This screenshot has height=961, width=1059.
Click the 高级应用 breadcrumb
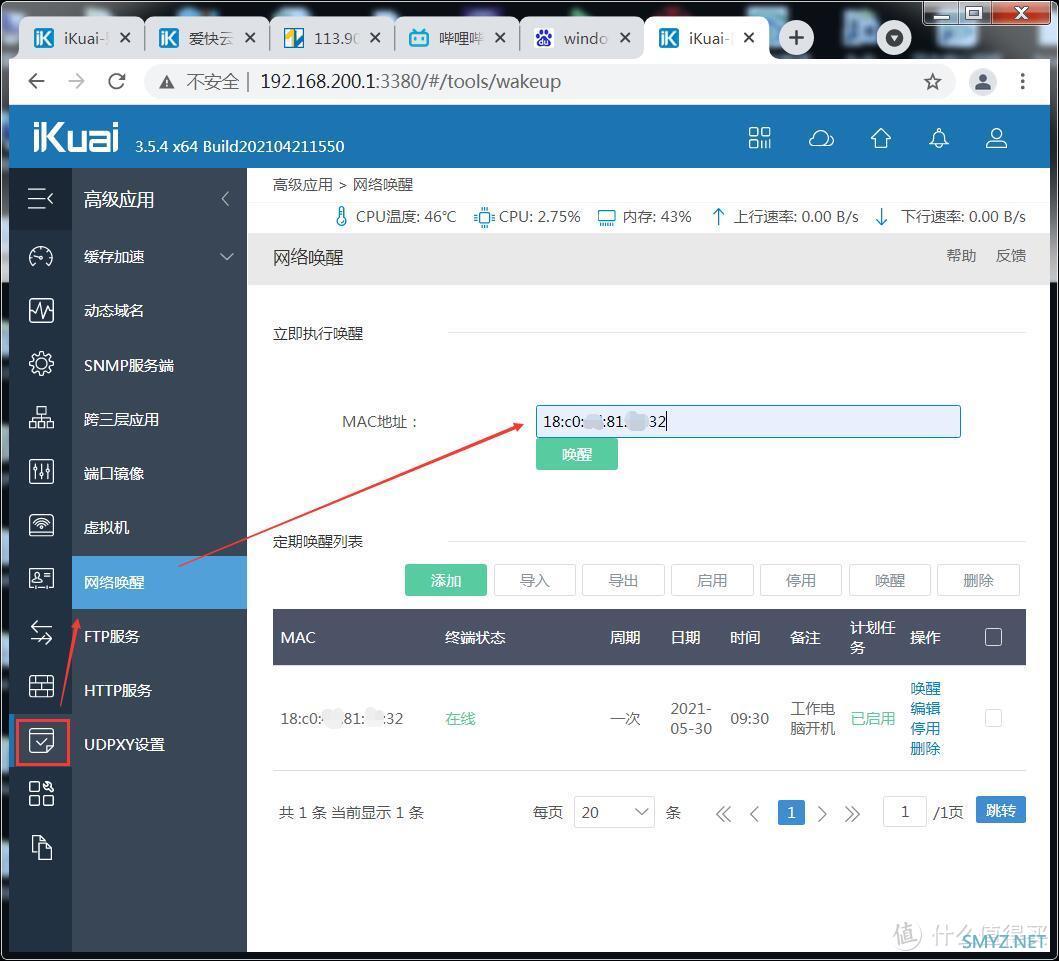point(303,184)
